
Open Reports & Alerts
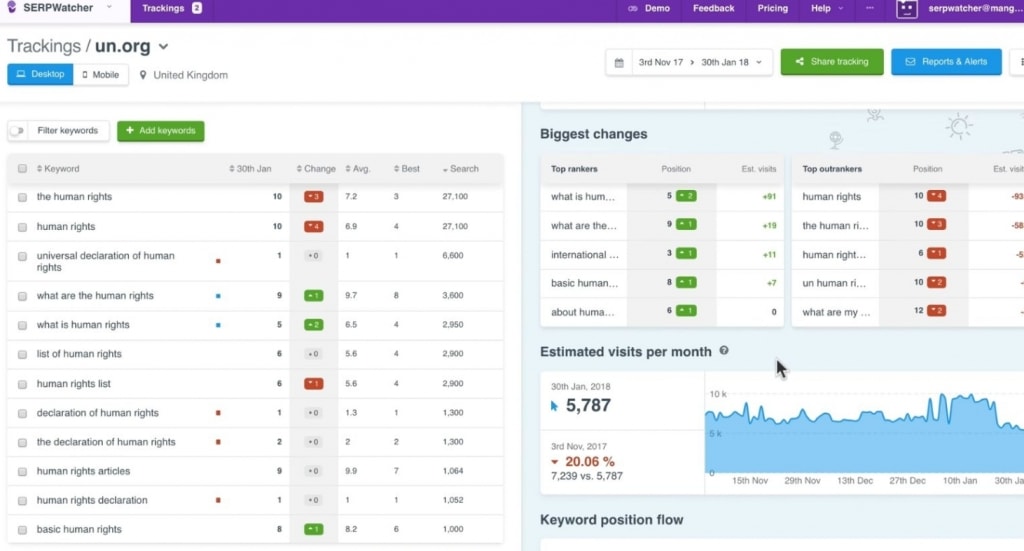[946, 61]
